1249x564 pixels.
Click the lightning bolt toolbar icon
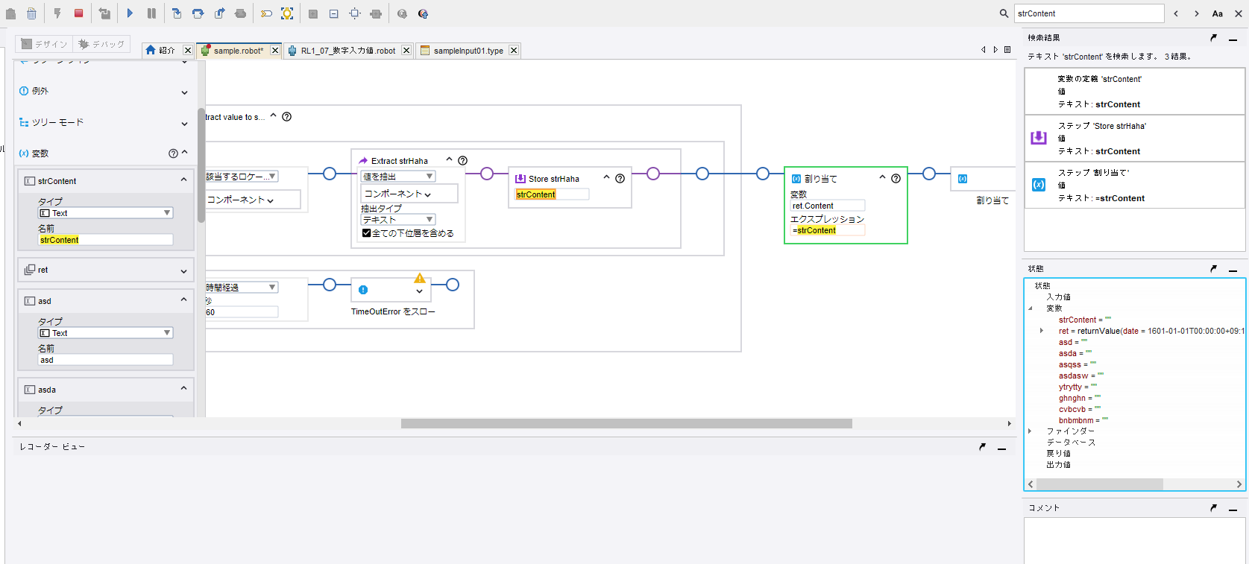57,14
